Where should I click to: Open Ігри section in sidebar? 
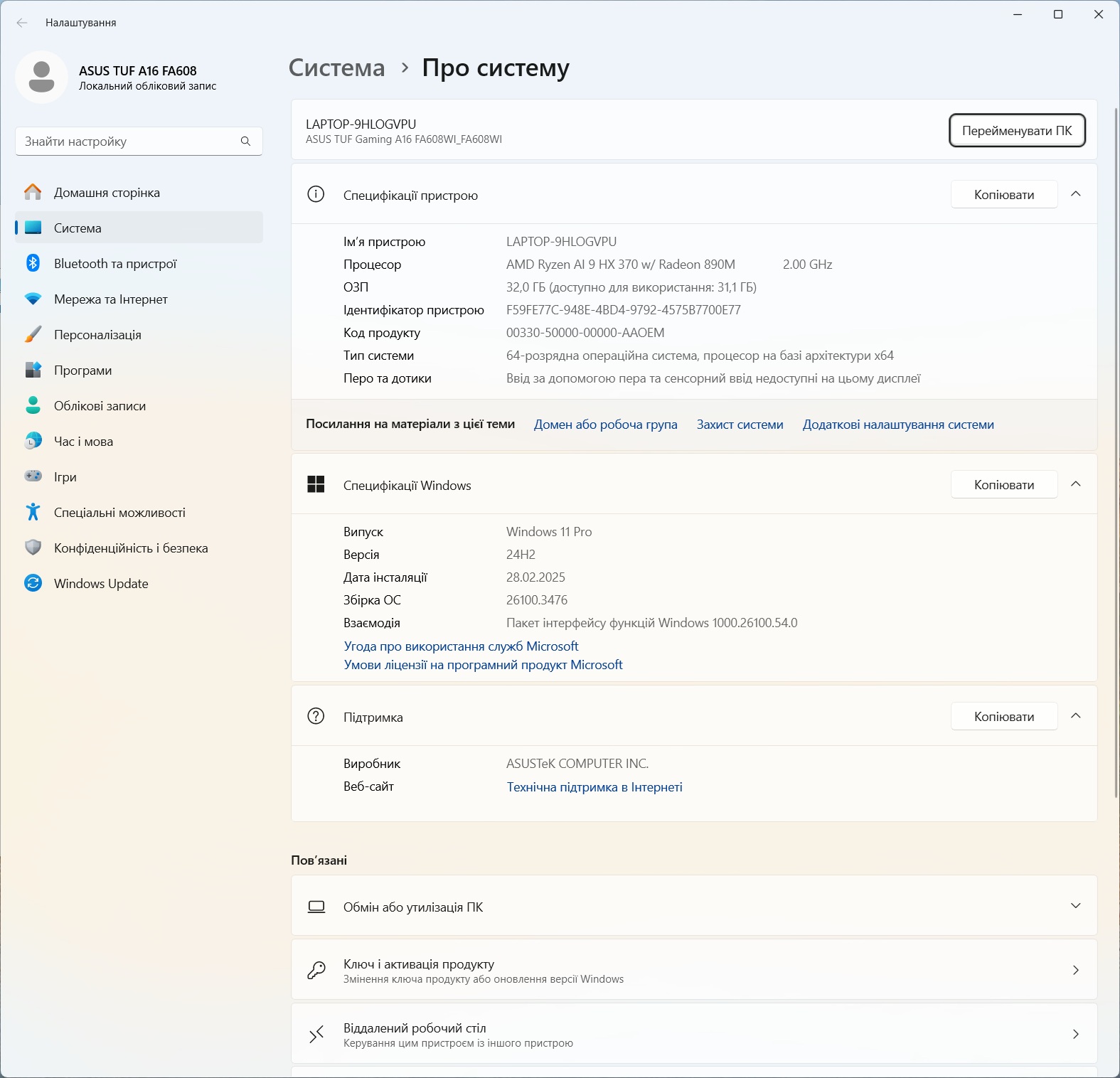139,476
